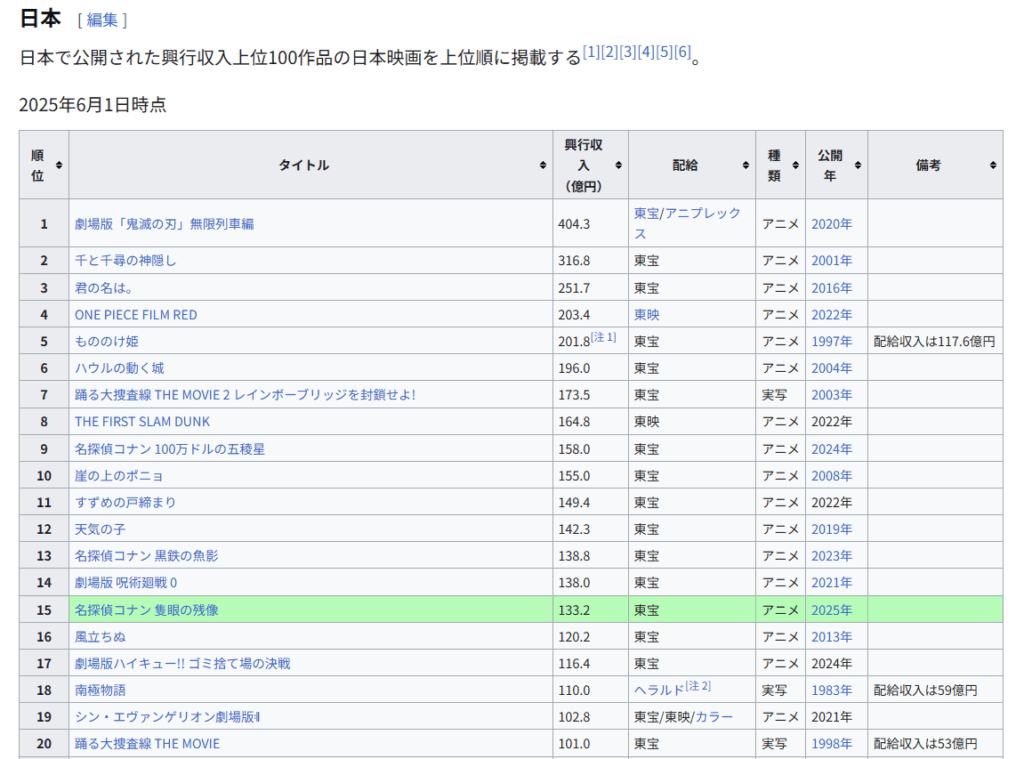Open THE FIRST SLAM DUNK link

[142, 422]
